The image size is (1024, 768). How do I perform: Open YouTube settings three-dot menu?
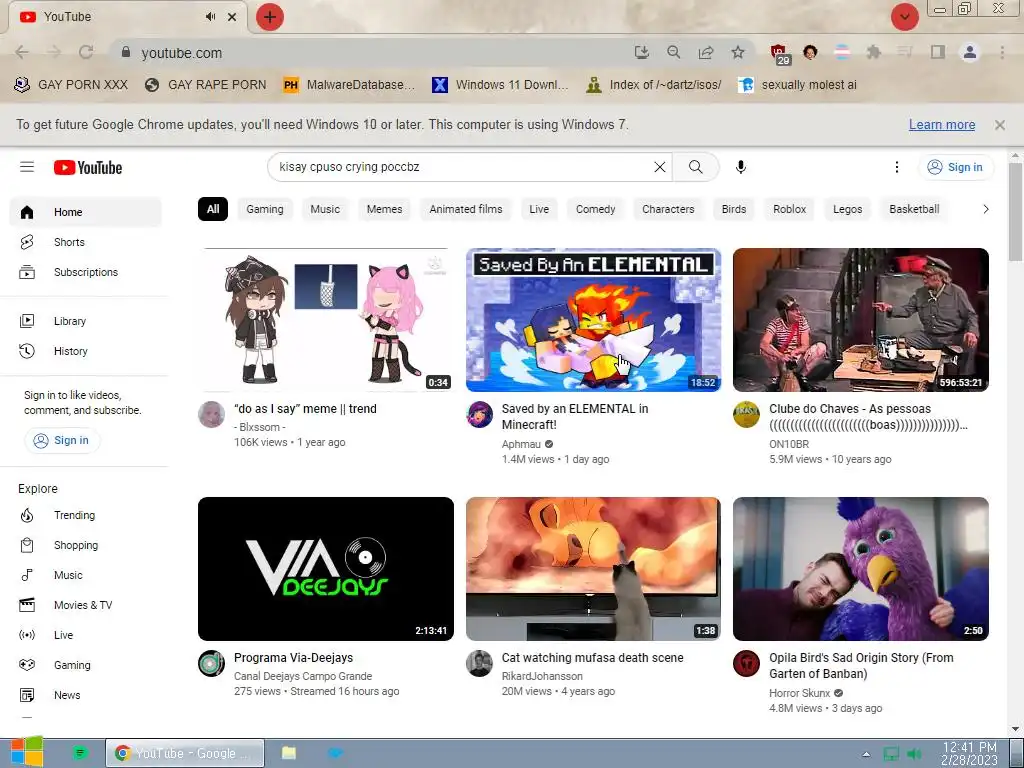(x=897, y=167)
